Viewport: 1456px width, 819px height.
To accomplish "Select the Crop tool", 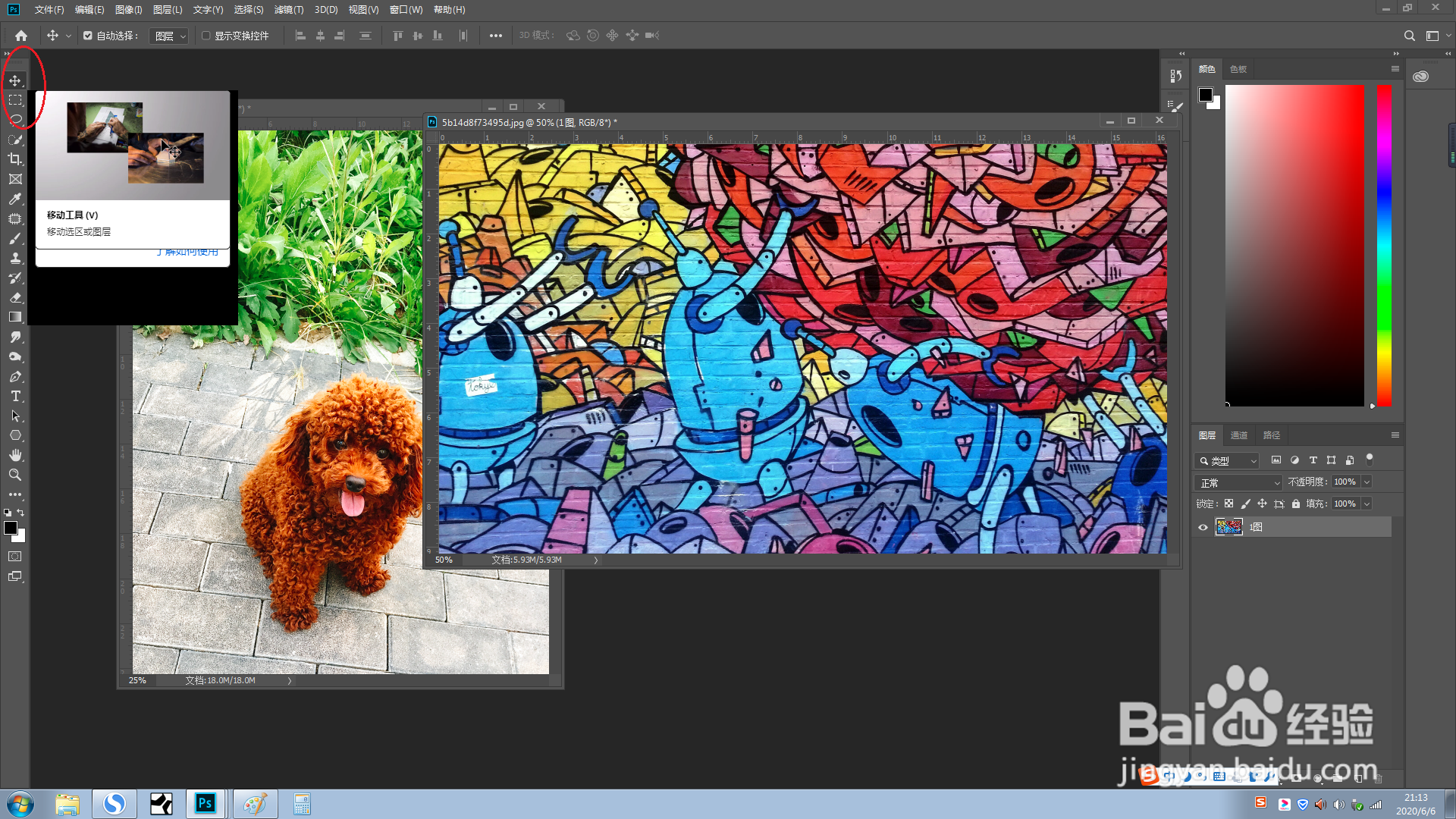I will coord(15,159).
